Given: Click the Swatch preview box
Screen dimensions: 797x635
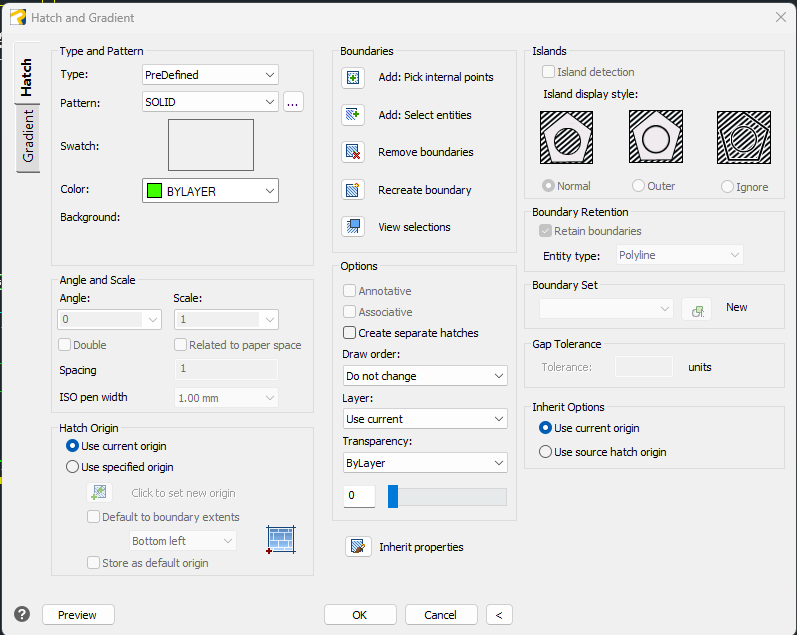Looking at the screenshot, I should pos(210,145).
